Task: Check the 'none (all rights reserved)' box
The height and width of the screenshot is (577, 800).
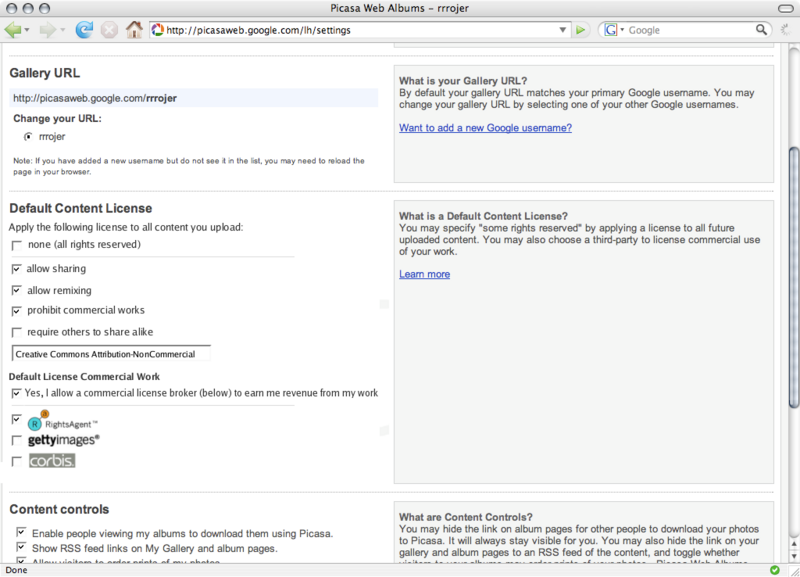Action: click(x=17, y=245)
